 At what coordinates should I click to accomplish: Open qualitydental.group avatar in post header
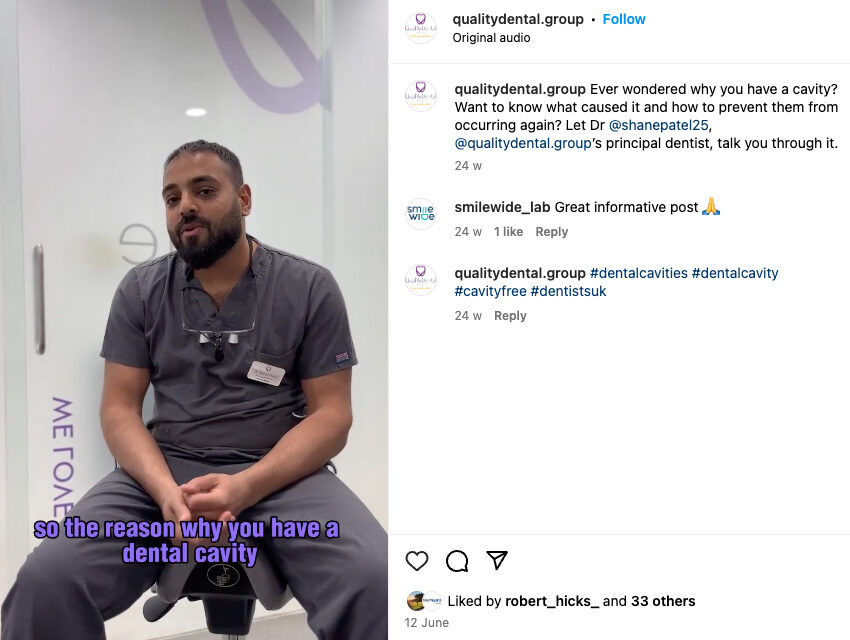[421, 28]
